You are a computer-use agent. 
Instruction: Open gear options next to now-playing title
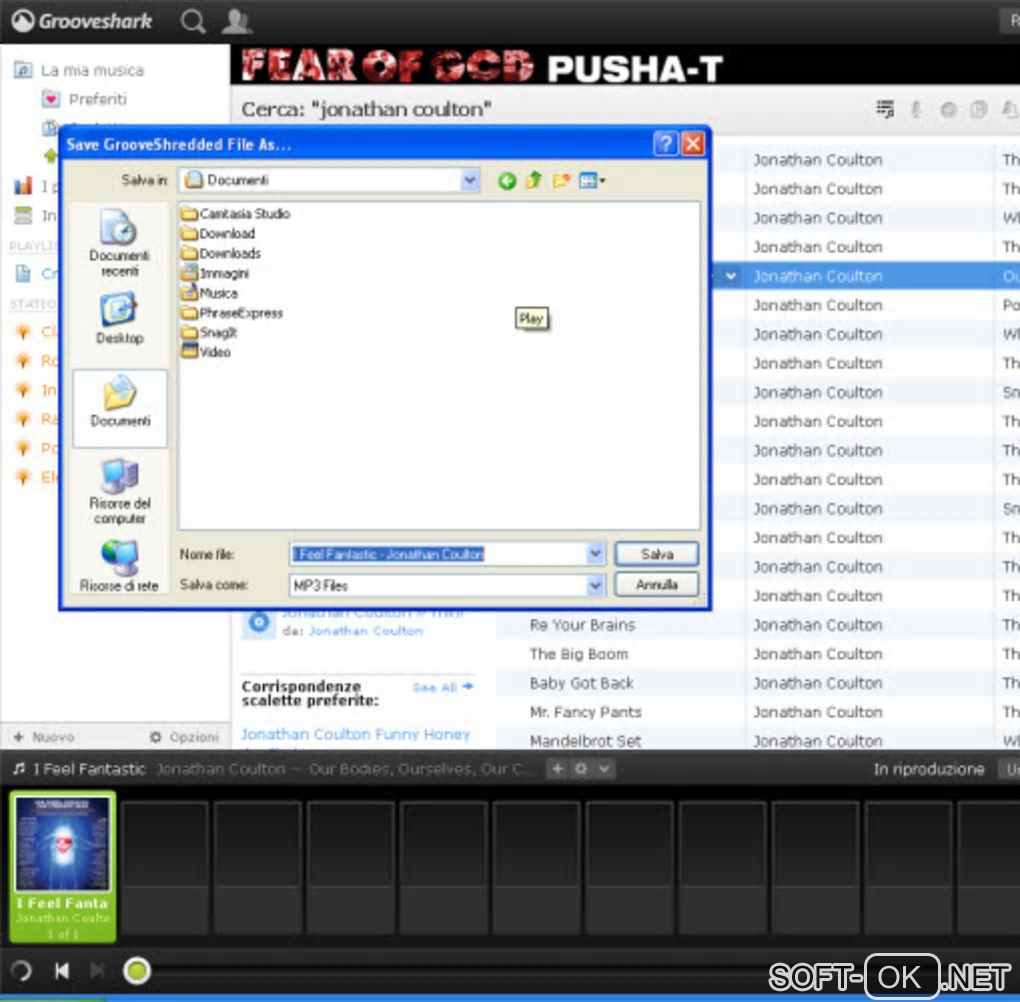[581, 768]
